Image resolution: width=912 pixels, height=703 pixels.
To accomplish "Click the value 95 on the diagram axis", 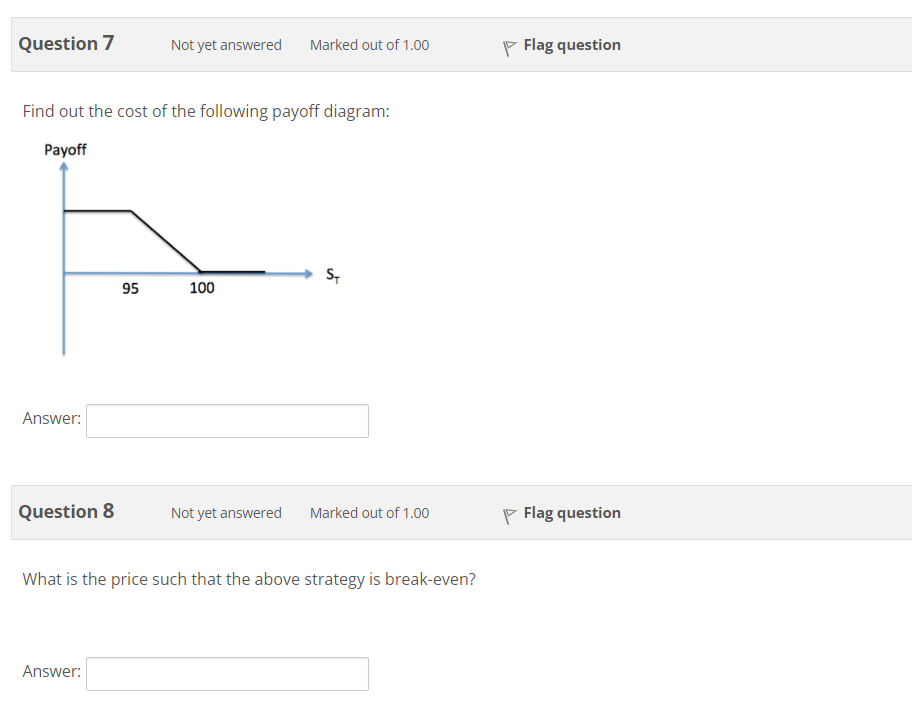I will [129, 288].
